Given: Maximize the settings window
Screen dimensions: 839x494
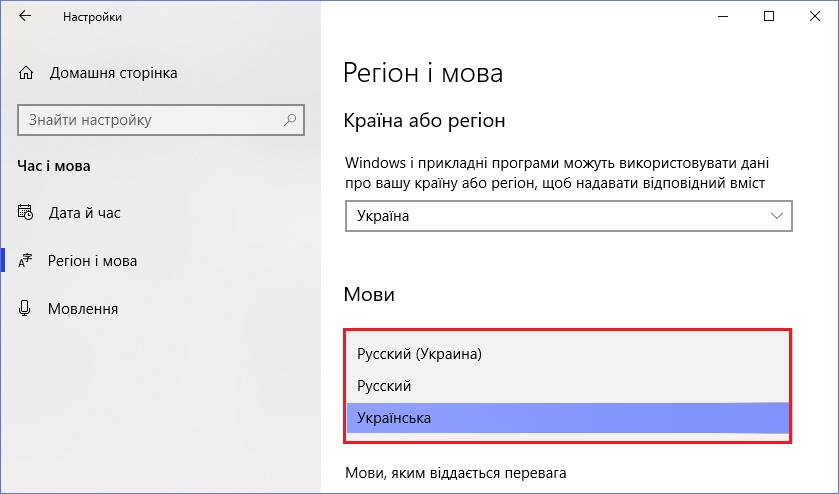Looking at the screenshot, I should (x=769, y=17).
